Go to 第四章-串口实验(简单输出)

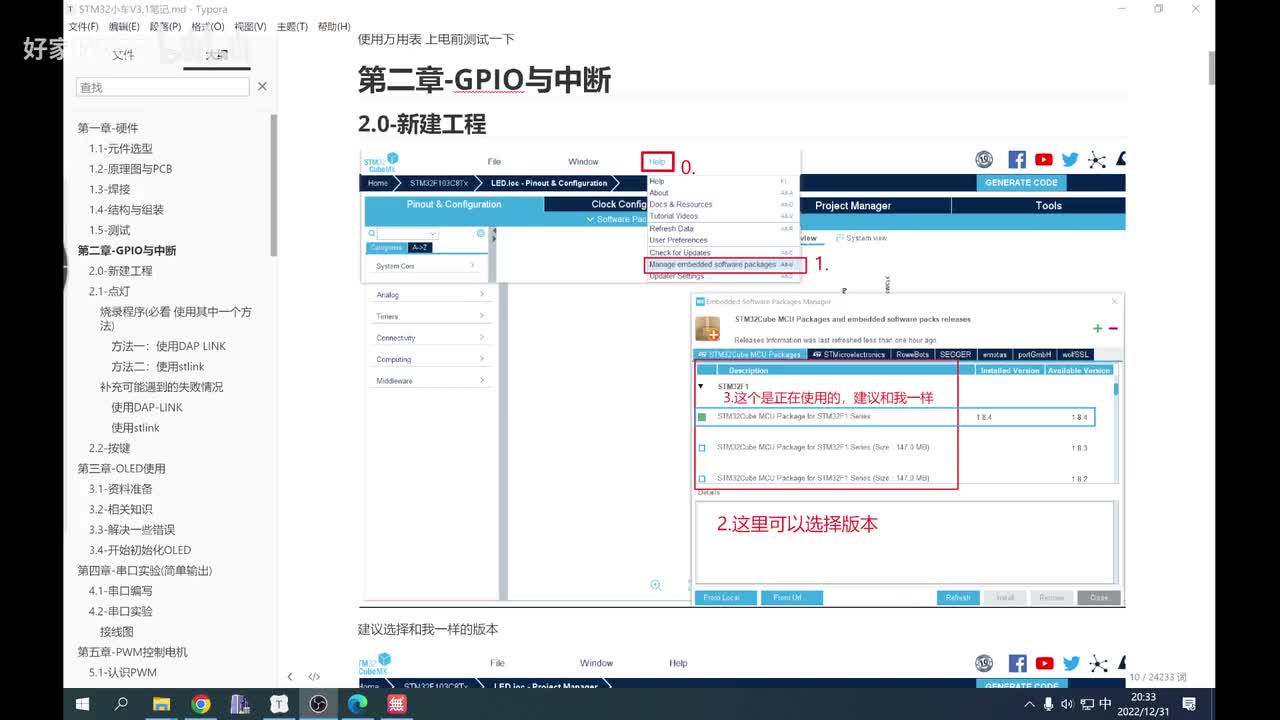[x=145, y=570]
